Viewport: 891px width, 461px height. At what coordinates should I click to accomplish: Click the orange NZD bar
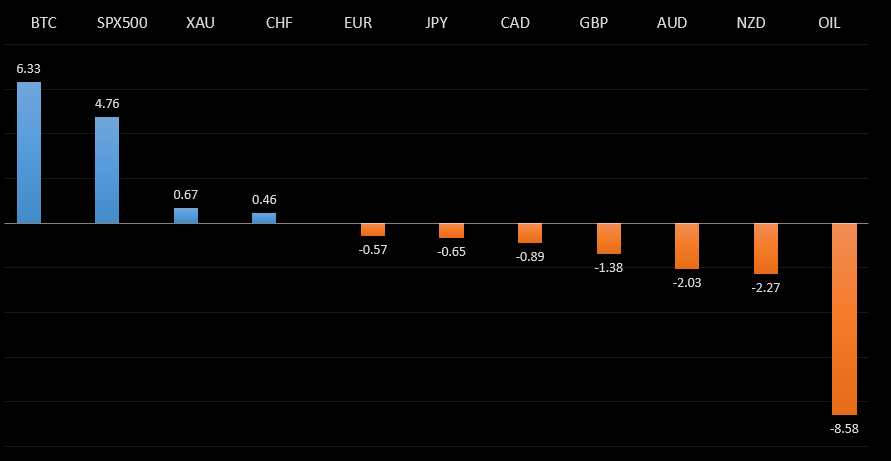(x=765, y=248)
